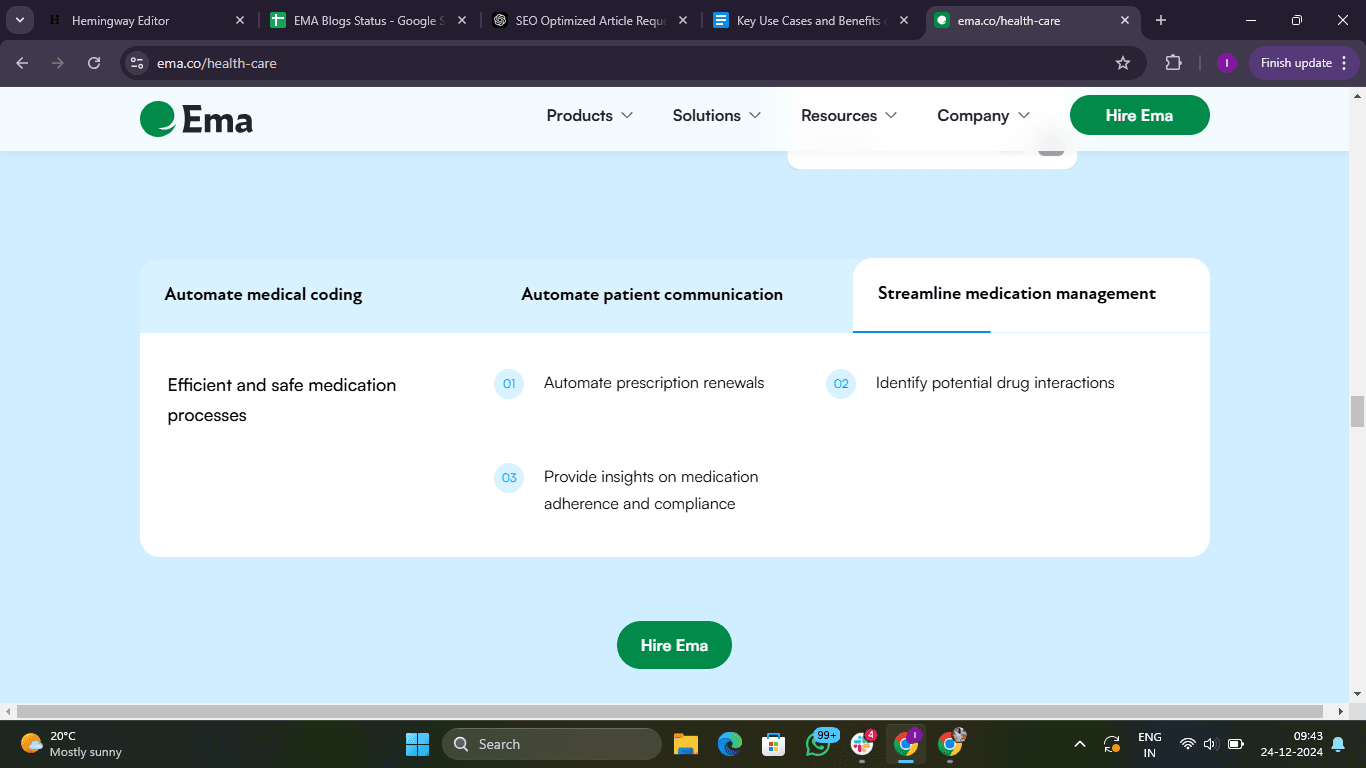
Task: Show hidden system tray icons
Action: [1079, 744]
